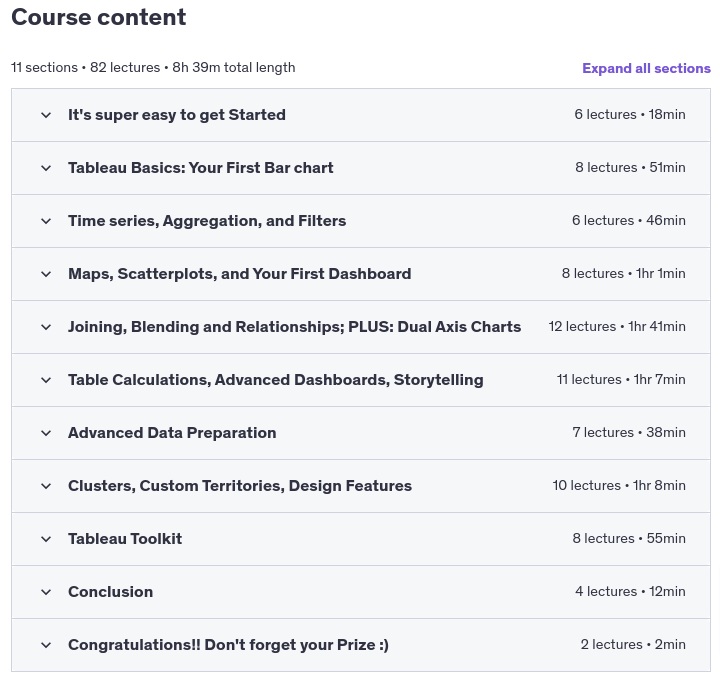Click the 4 lectures • 12min label

(x=630, y=591)
